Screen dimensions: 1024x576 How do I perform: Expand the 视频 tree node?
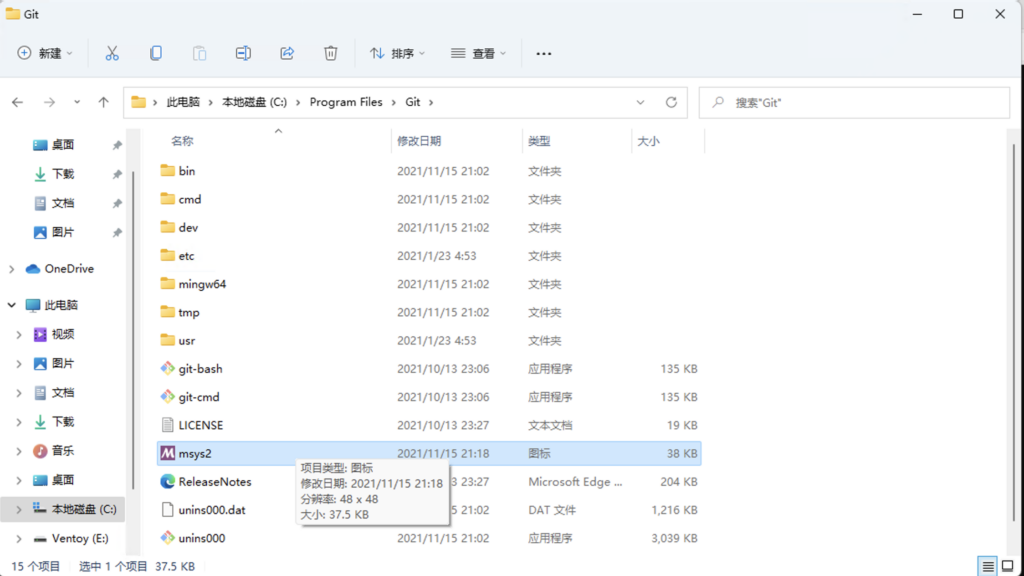click(x=19, y=334)
